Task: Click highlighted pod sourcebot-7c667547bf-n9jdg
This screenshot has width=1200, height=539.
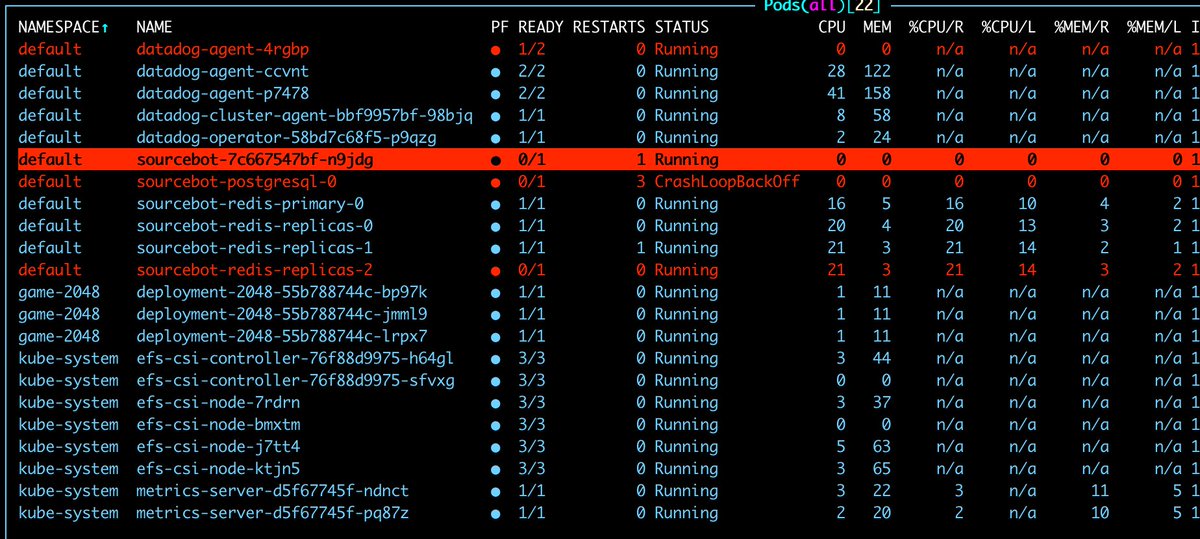Action: click(608, 160)
